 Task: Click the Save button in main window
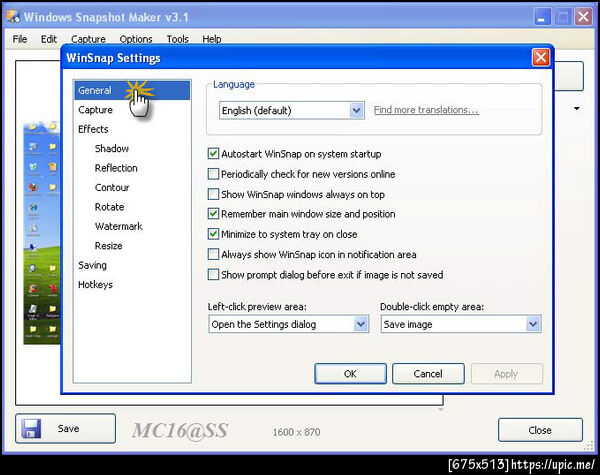click(x=65, y=428)
